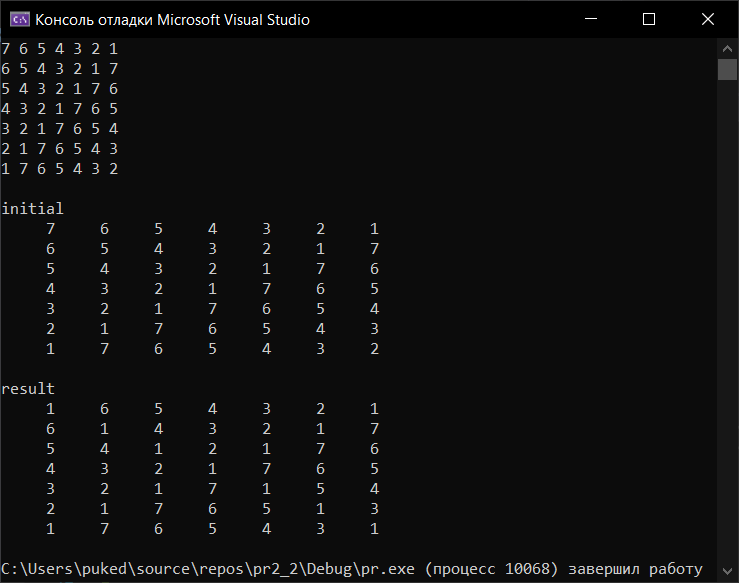The image size is (739, 583).
Task: Minimize the debug console window
Action: pos(602,19)
